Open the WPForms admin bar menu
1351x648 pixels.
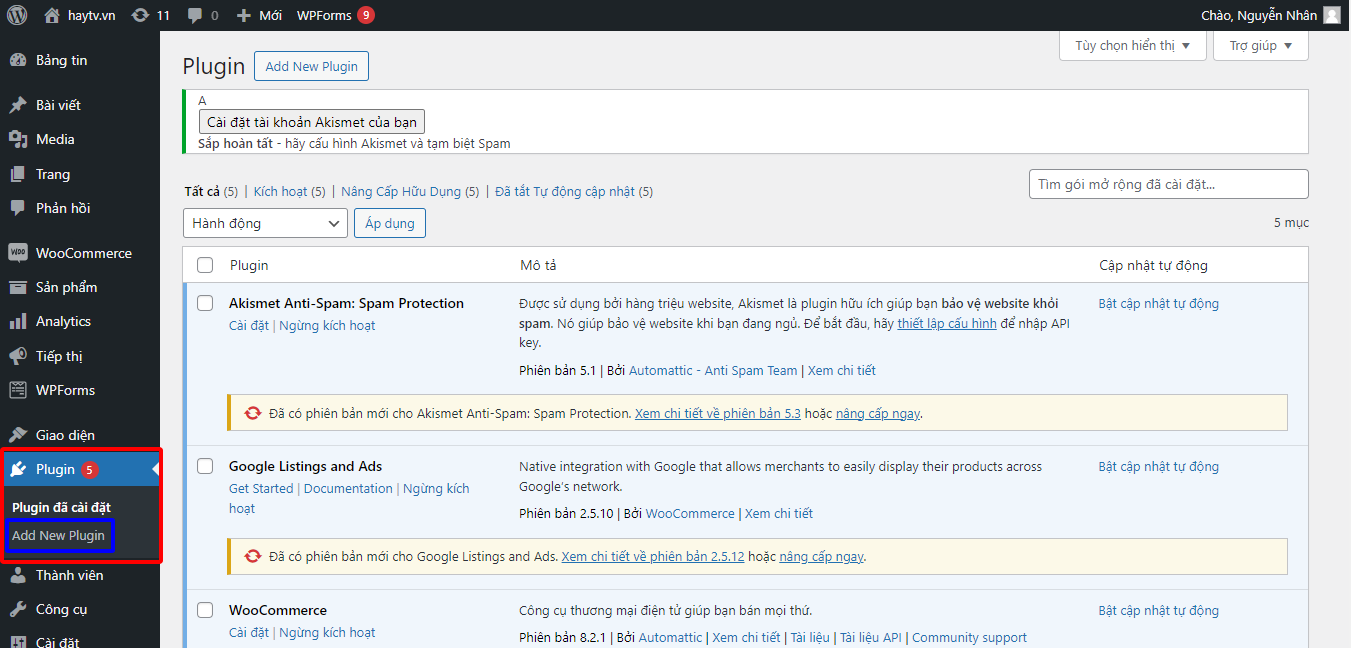point(335,15)
